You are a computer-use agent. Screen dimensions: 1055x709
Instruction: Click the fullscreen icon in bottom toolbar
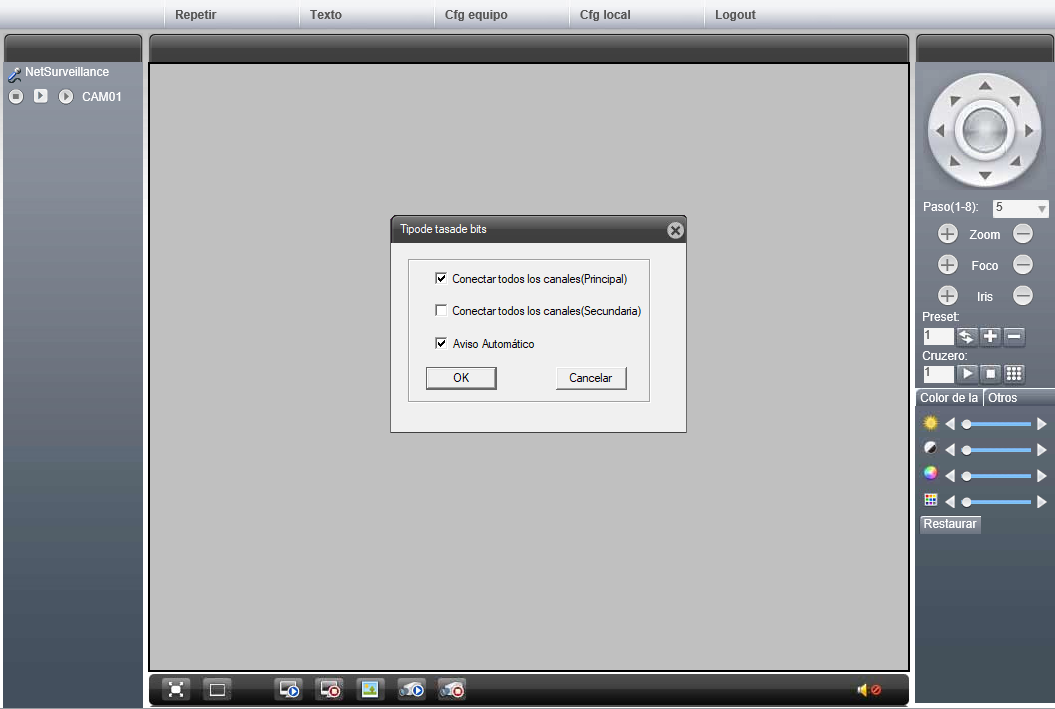pyautogui.click(x=177, y=689)
